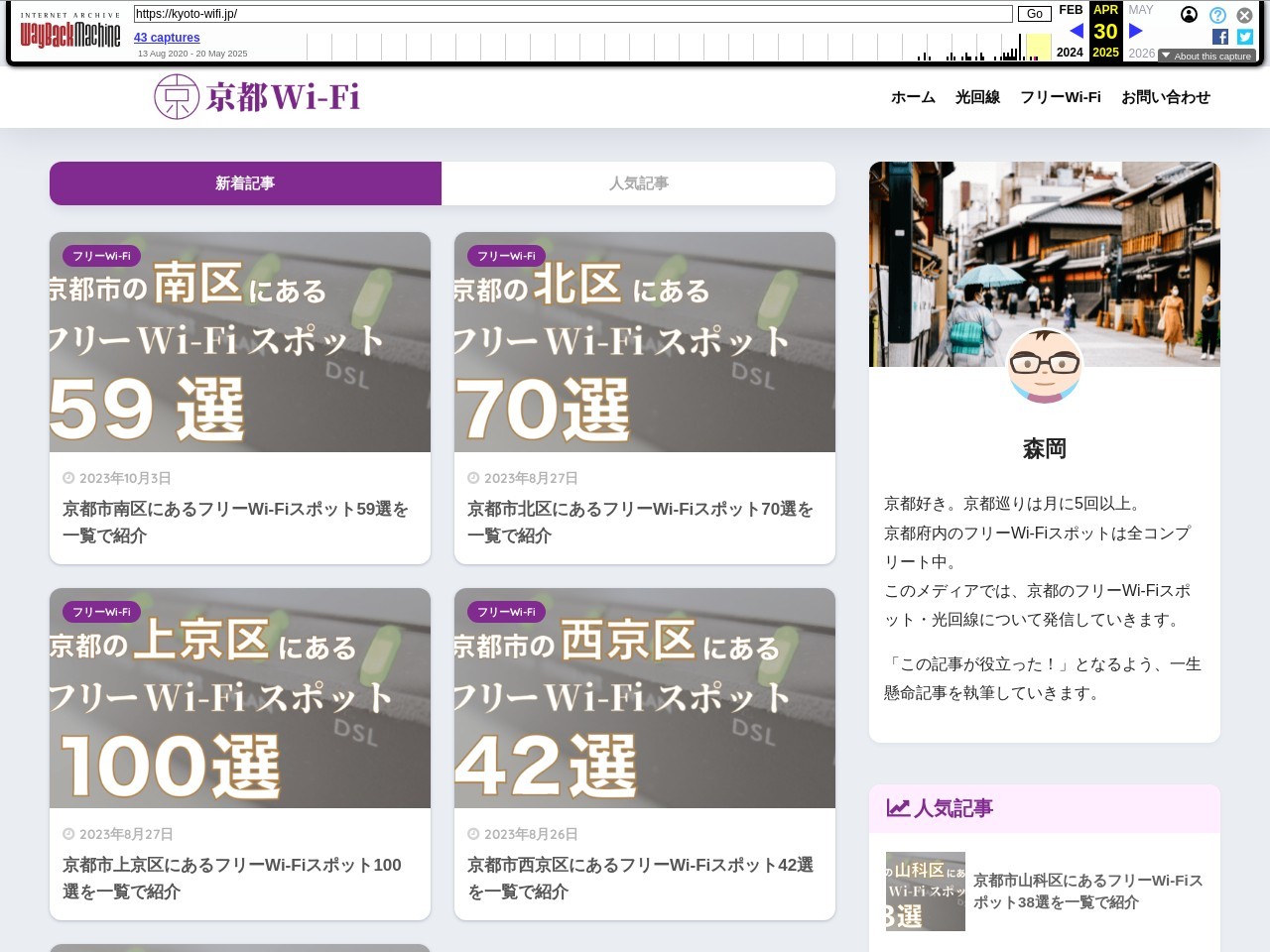This screenshot has height=952, width=1270.
Task: Open article title 京都市西京区にあるフリーWi-Fiスポット42選
Action: click(x=641, y=878)
